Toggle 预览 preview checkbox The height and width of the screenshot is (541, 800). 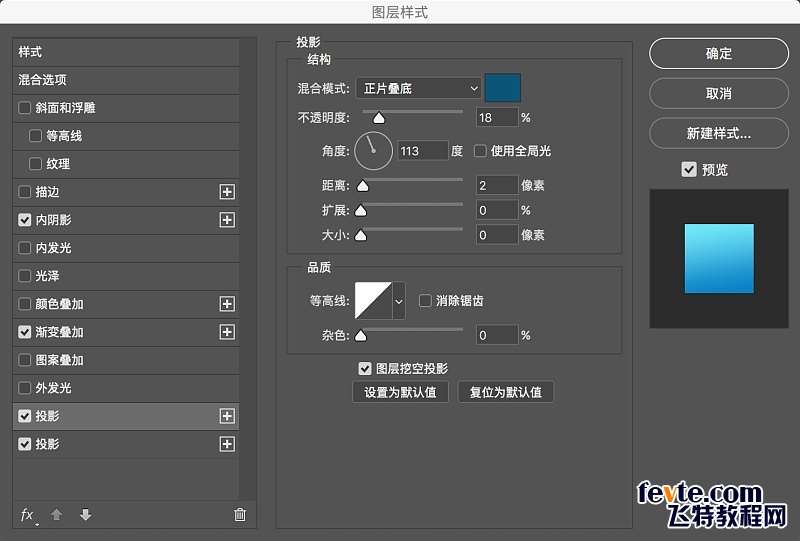click(689, 169)
